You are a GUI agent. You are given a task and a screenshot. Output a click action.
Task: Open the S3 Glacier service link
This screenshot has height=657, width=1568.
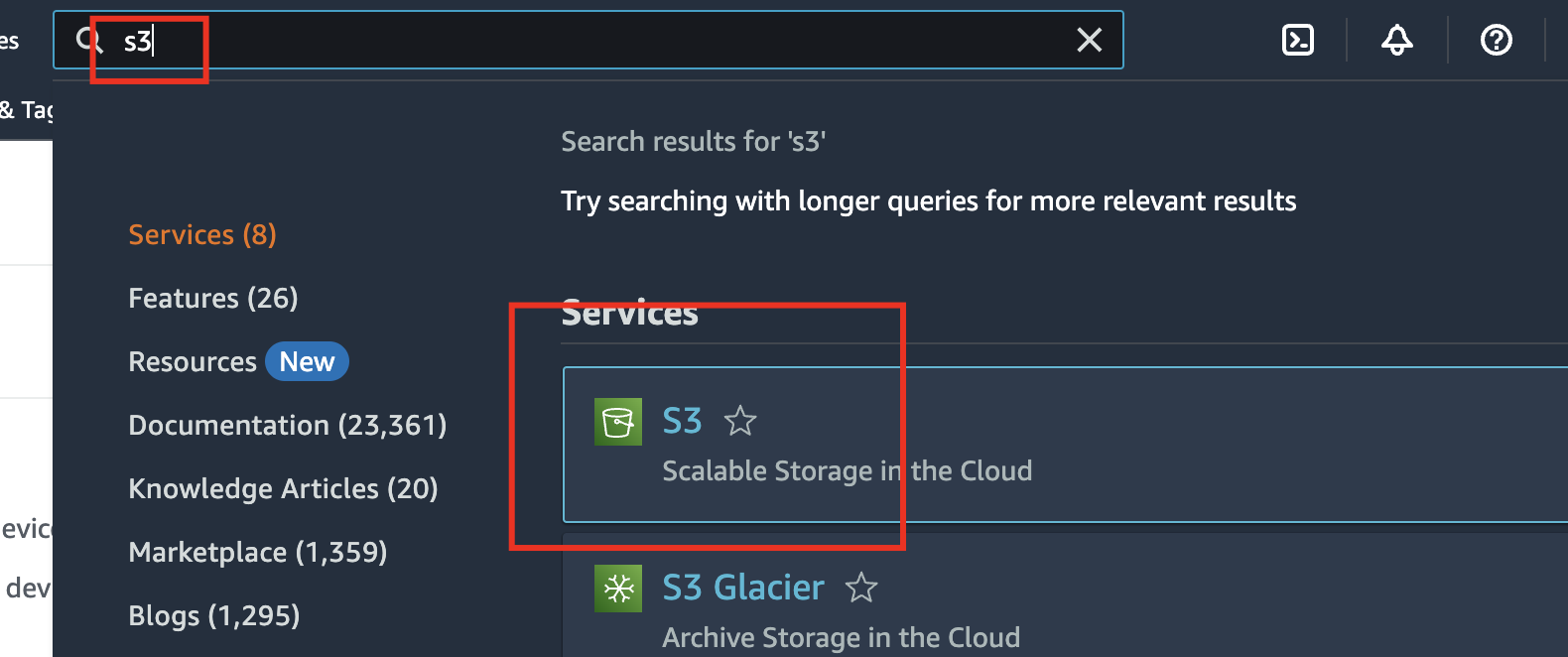(x=743, y=589)
